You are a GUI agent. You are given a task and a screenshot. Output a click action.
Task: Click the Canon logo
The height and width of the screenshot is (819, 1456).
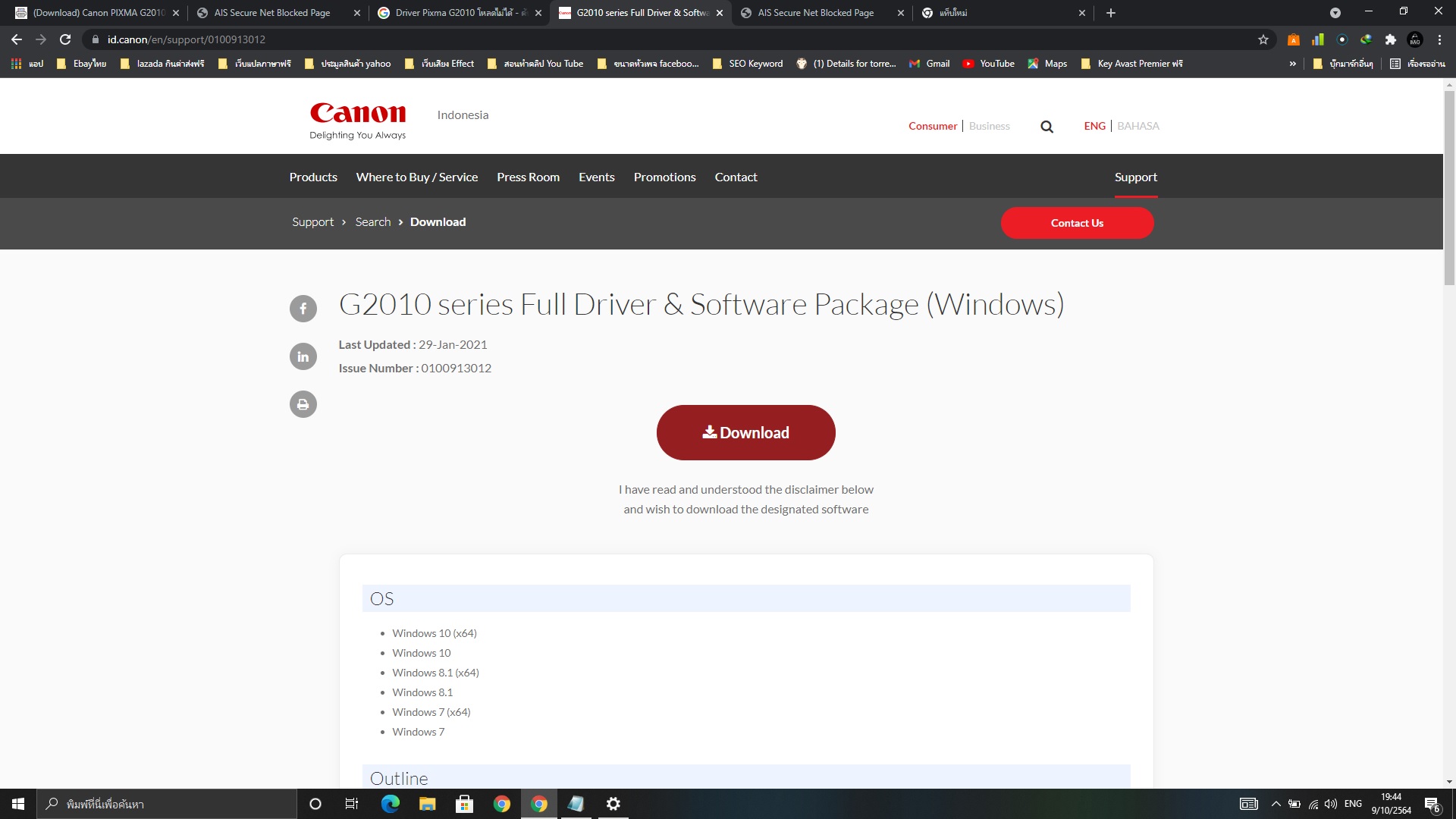click(x=358, y=121)
